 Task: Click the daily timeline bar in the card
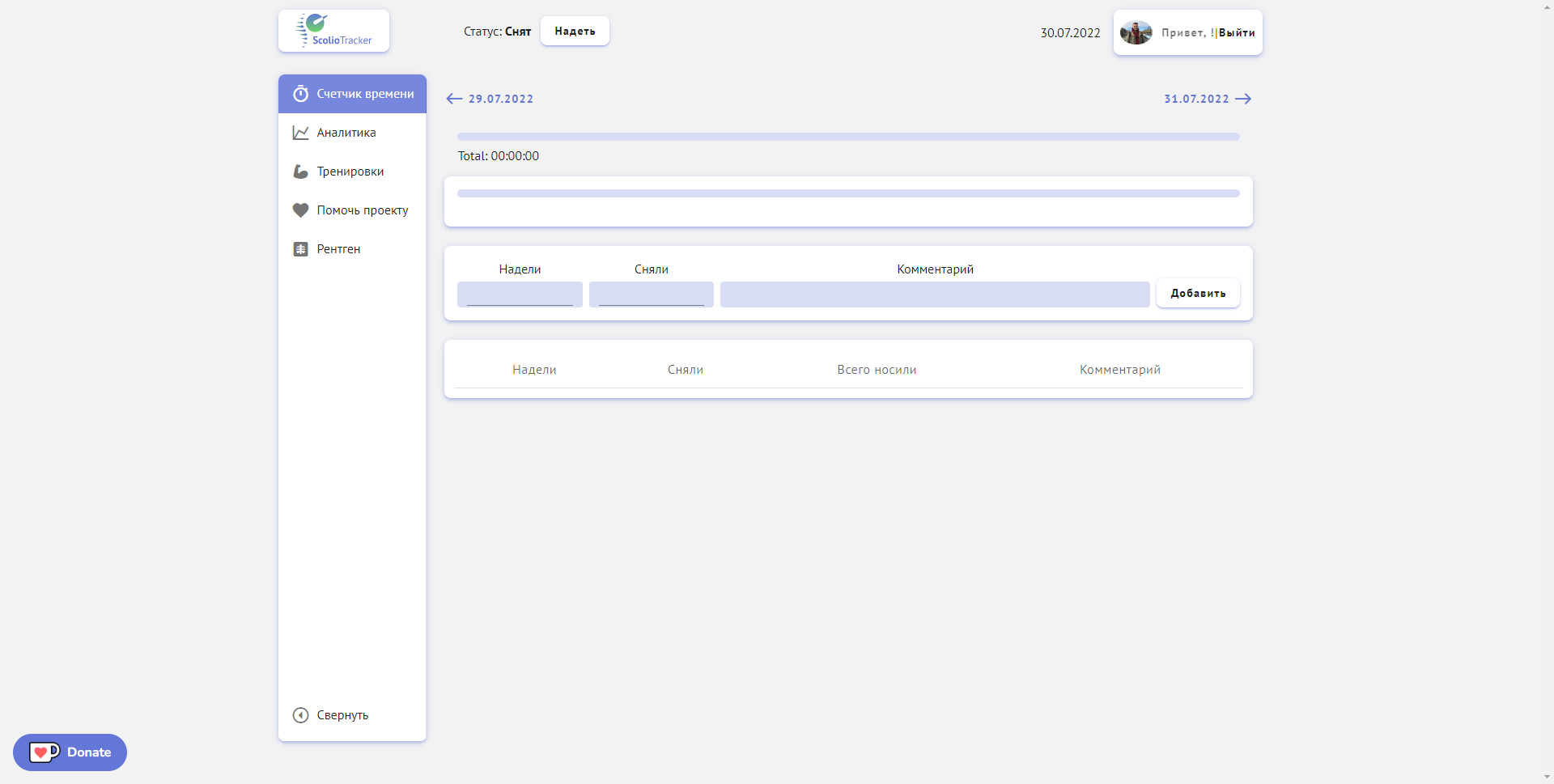(x=847, y=193)
